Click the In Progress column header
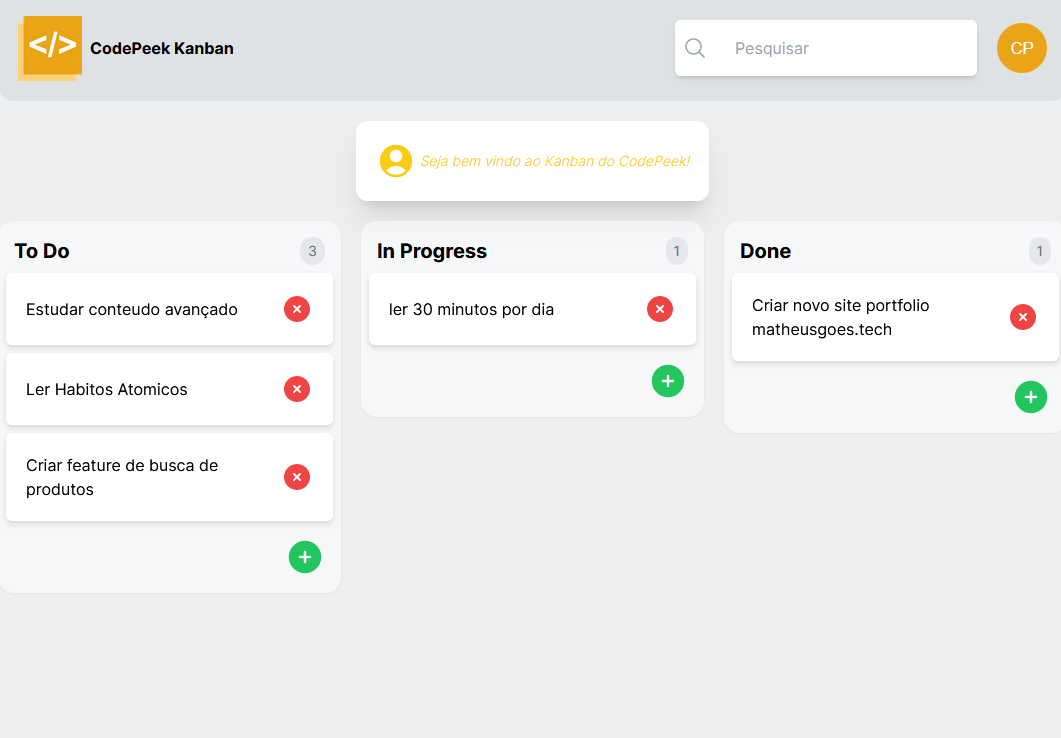Image resolution: width=1061 pixels, height=738 pixels. [x=432, y=251]
